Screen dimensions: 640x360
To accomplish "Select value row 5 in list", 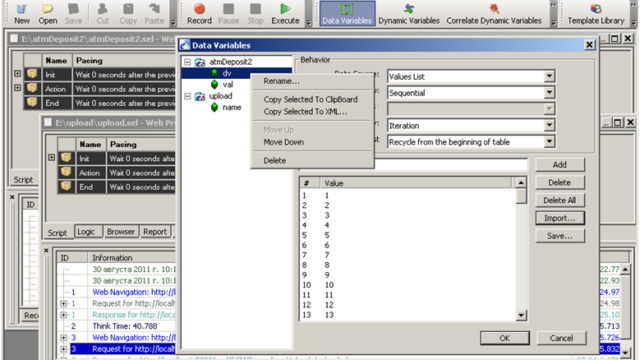I will tap(408, 235).
